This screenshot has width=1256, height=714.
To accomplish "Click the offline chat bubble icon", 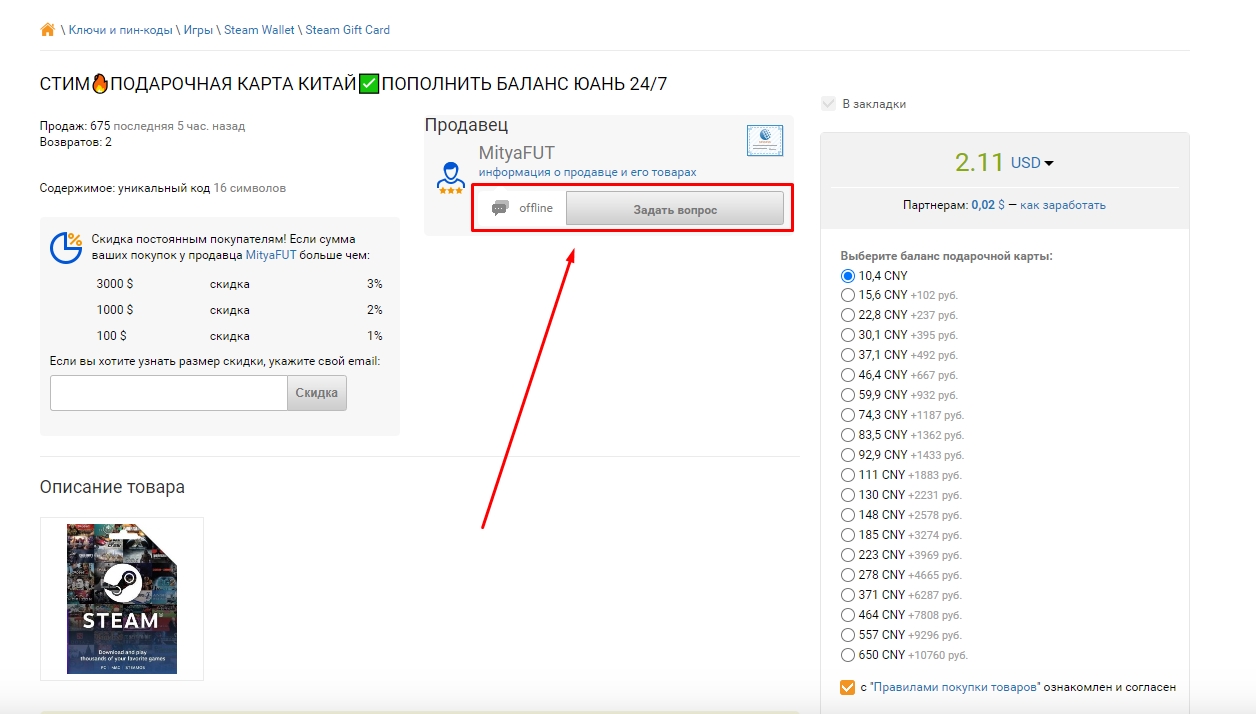I will pos(500,208).
